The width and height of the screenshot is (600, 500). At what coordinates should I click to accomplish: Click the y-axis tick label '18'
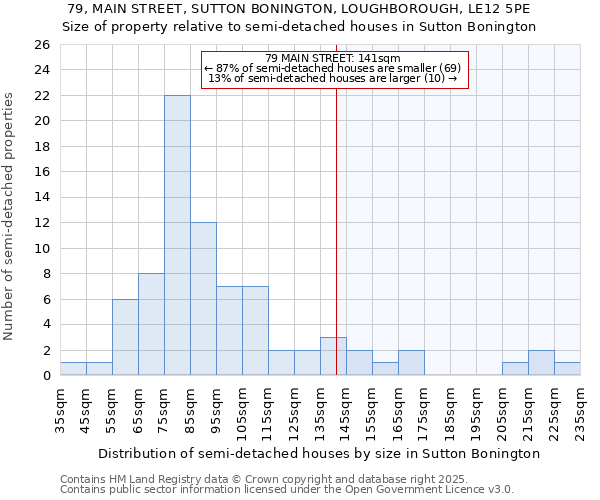42,147
